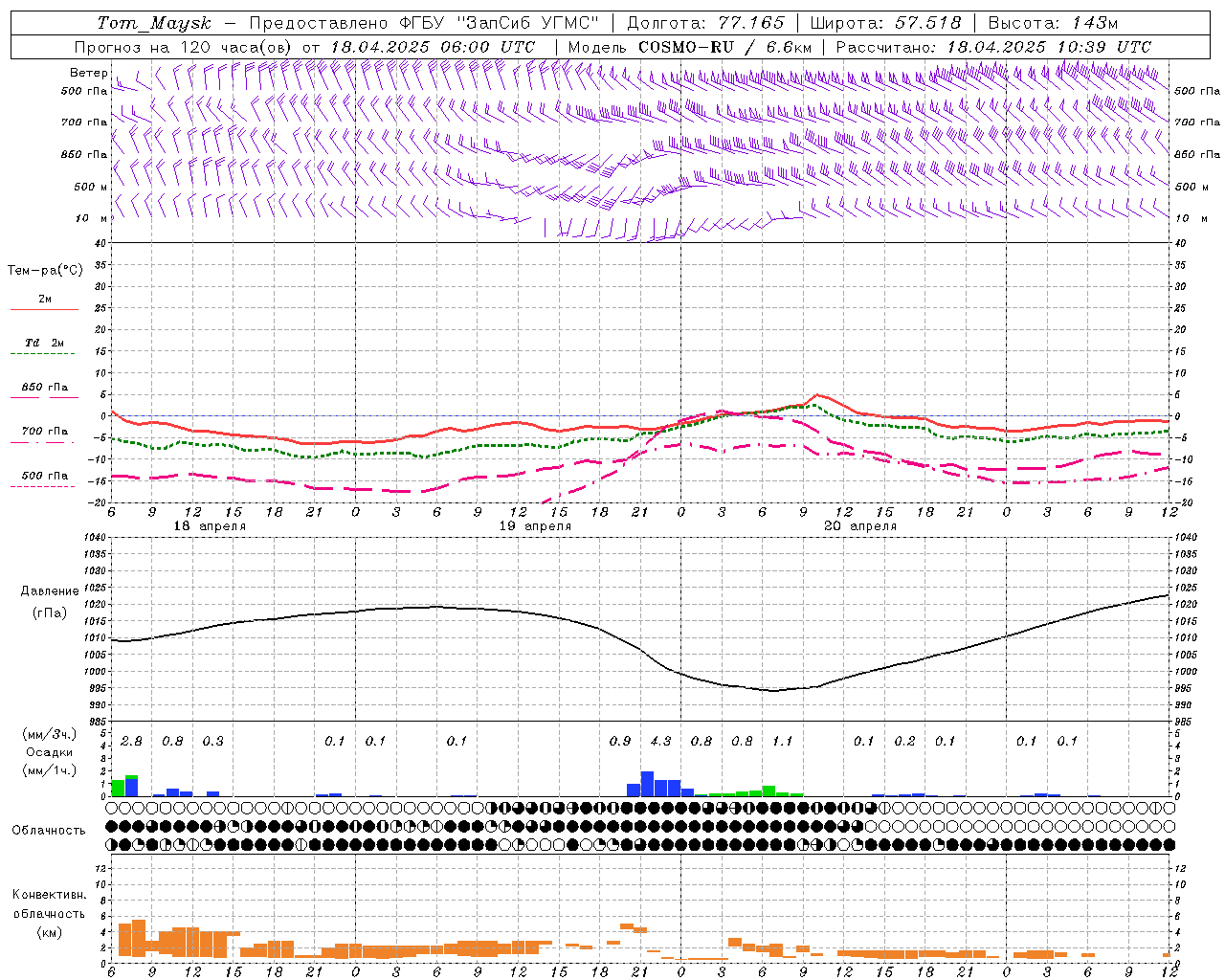Click 'Прогноз на 120 часа(ов)' forecast text
1225x980 pixels.
pyautogui.click(x=184, y=47)
